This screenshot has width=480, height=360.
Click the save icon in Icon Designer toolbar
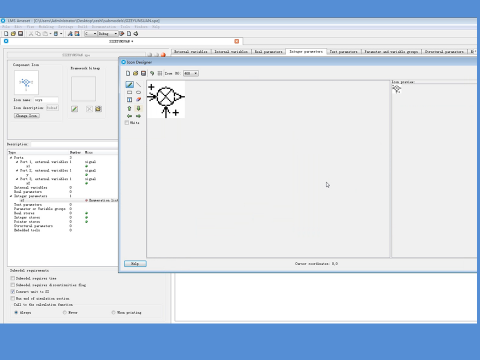(143, 73)
